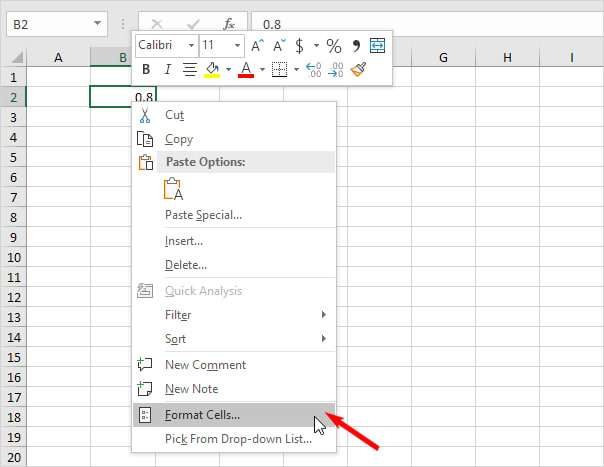Open Fill Color dropdown arrow

tap(228, 70)
